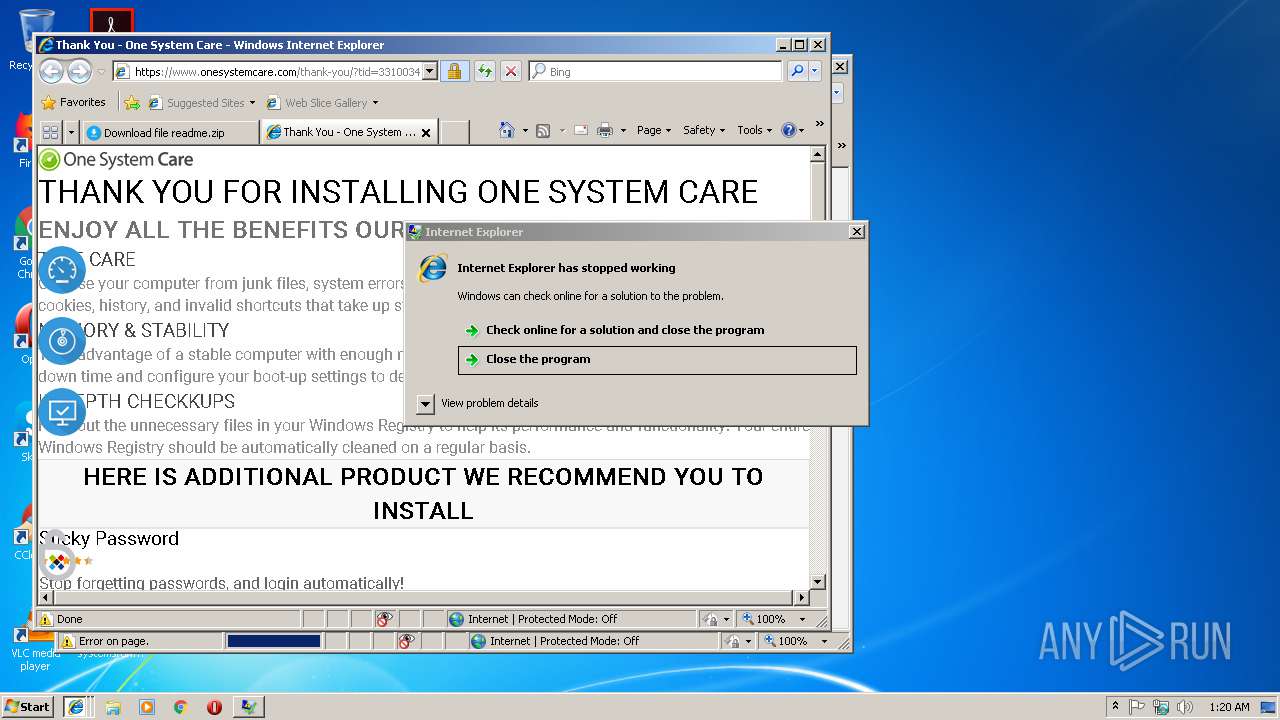Click the Done status warning icon
Viewport: 1280px width, 720px height.
tap(45, 619)
